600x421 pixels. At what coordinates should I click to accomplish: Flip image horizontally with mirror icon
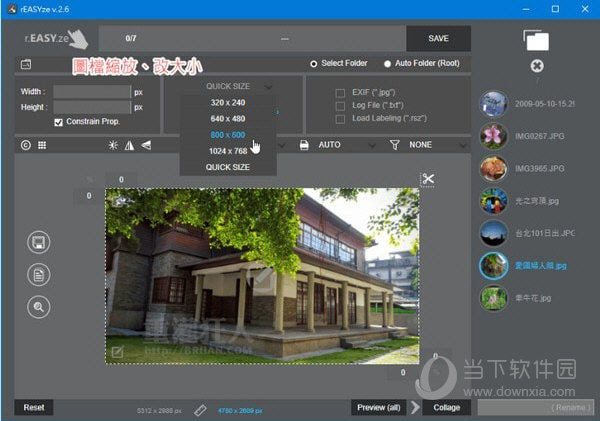129,145
